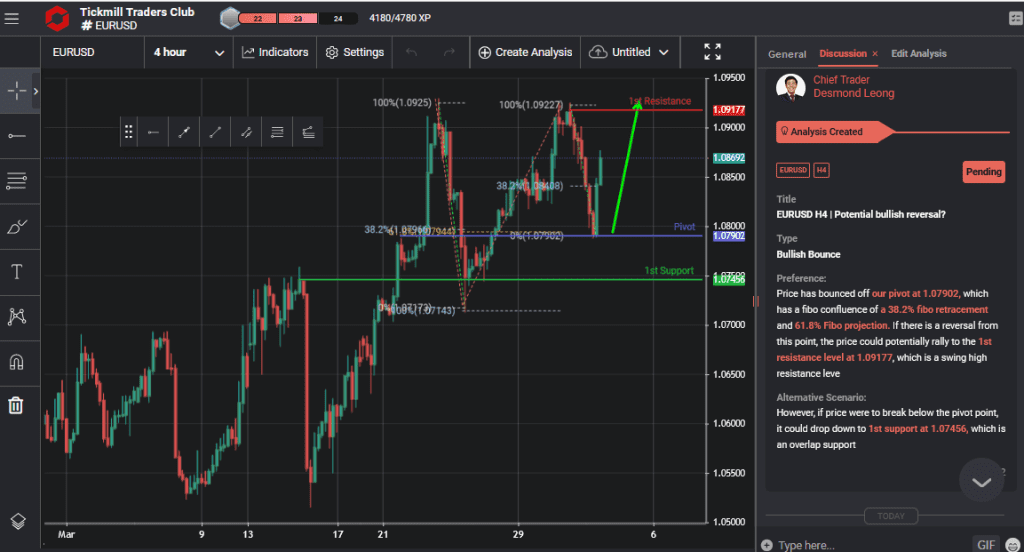This screenshot has height=552, width=1024.
Task: Click the 1.08692 current price label
Action: point(729,158)
